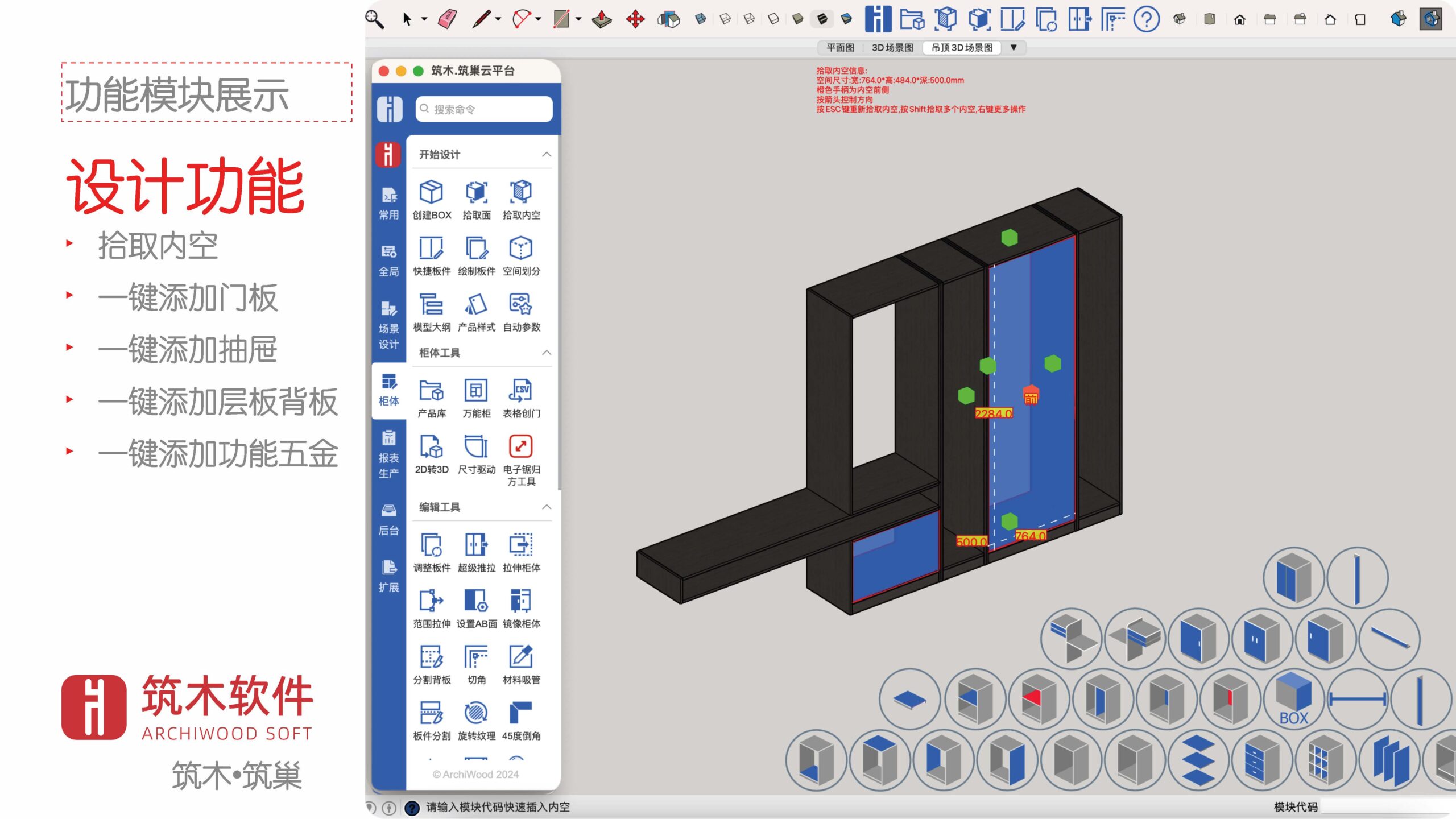
Task: Collapse the 编辑工具 section
Action: [x=546, y=507]
